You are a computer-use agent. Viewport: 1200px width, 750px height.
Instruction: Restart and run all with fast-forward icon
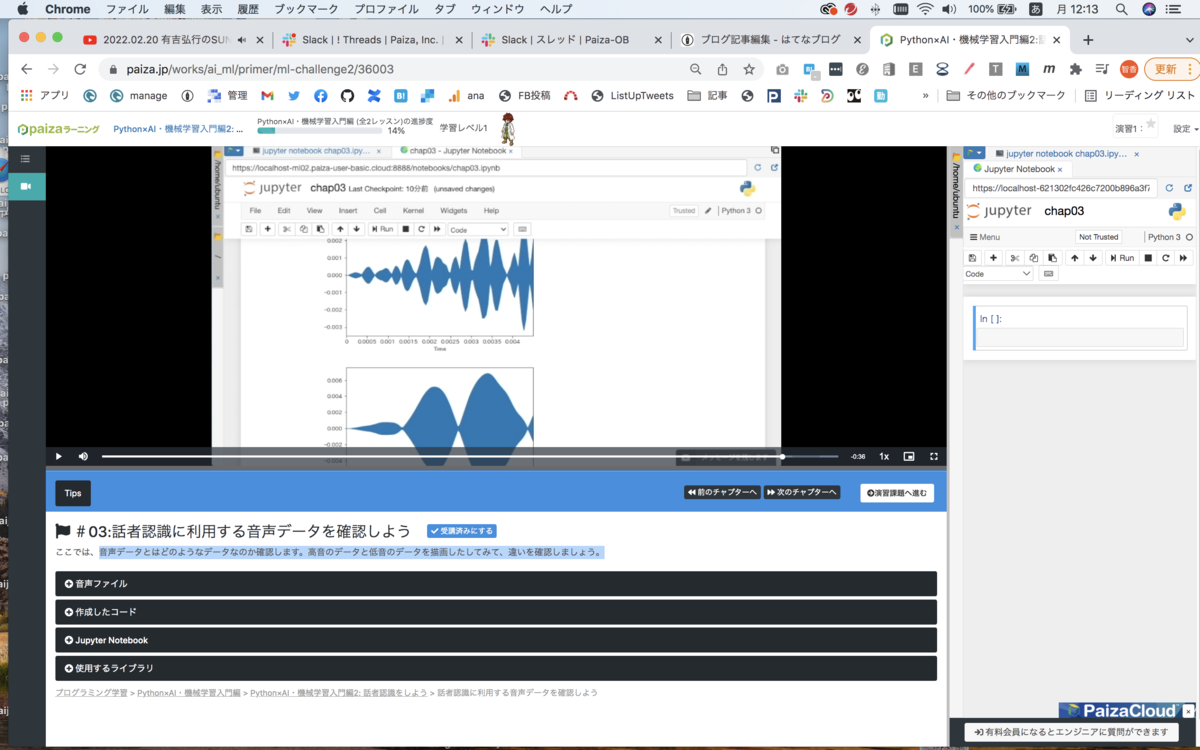point(1184,257)
